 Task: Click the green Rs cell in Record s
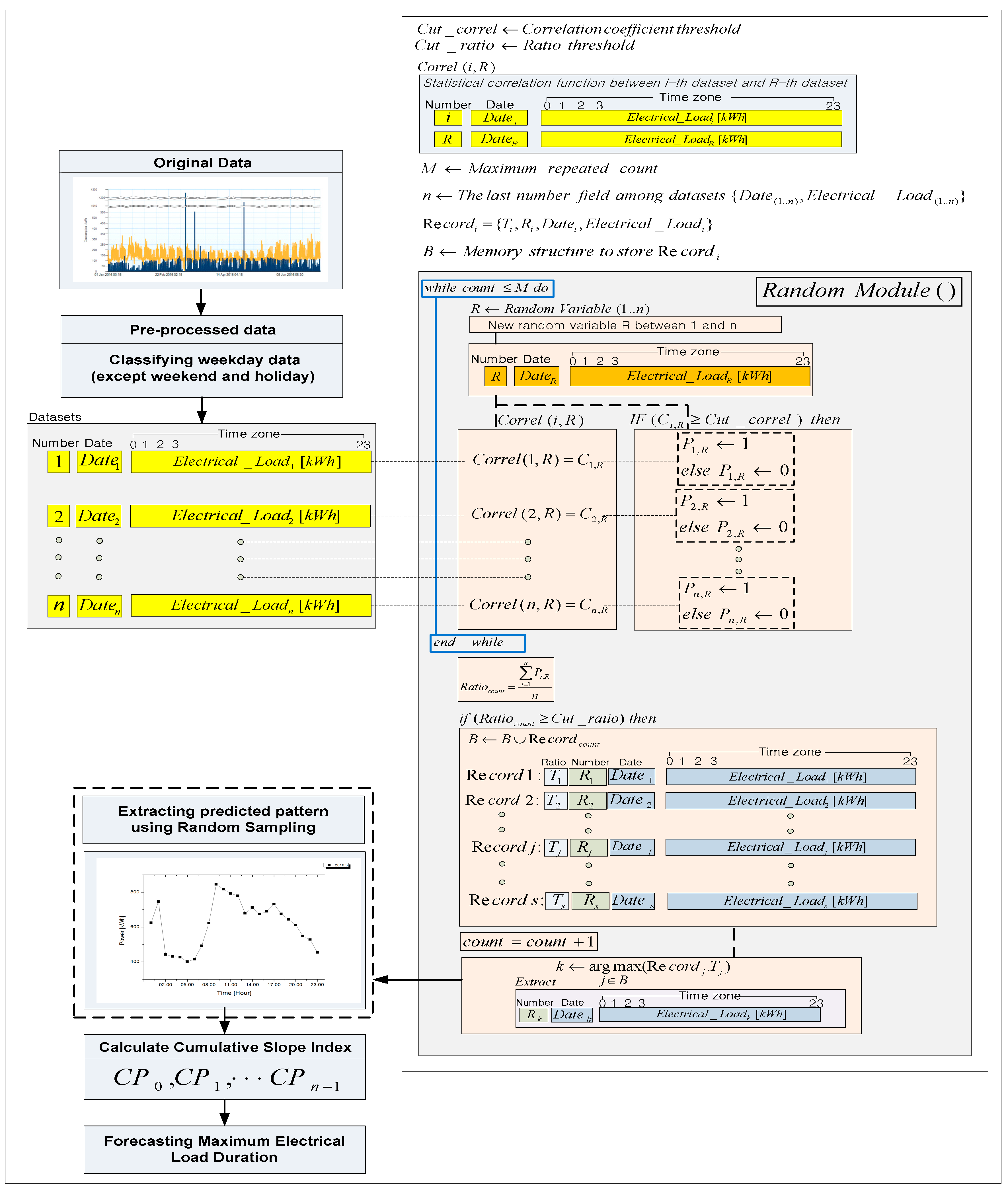click(x=590, y=901)
